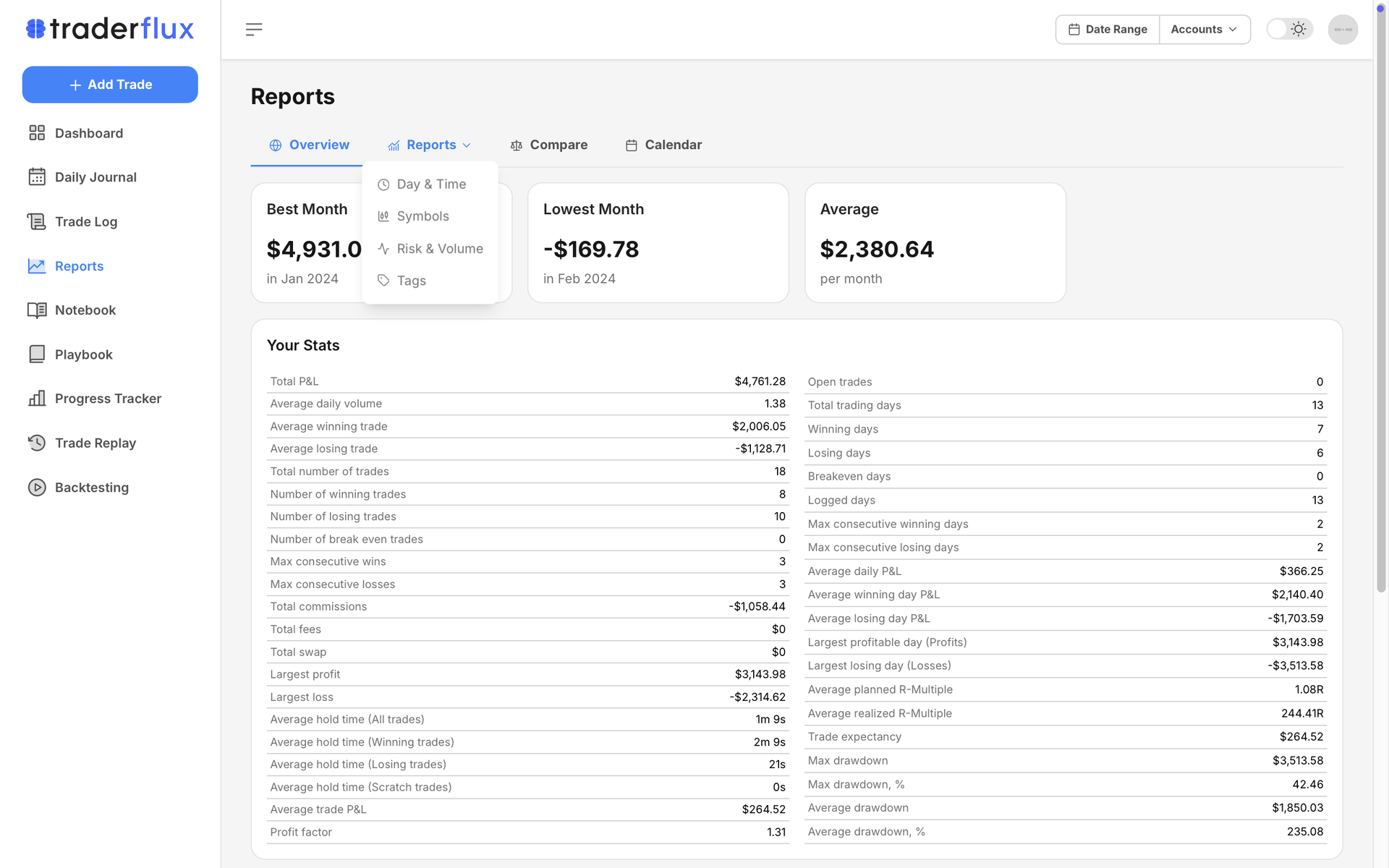The image size is (1389, 868).
Task: Expand the Accounts dropdown
Action: pyautogui.click(x=1204, y=30)
